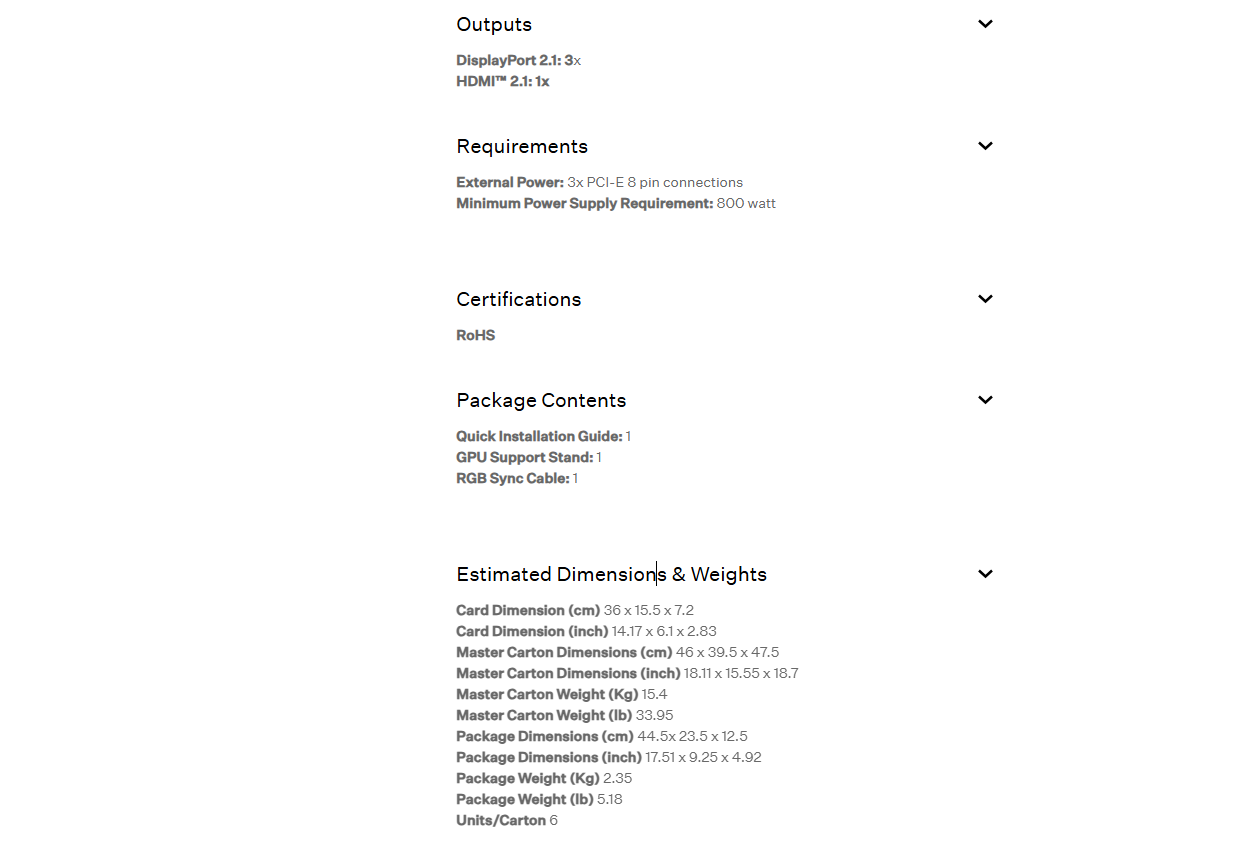Collapse Outputs section using its chevron arrow

click(985, 24)
